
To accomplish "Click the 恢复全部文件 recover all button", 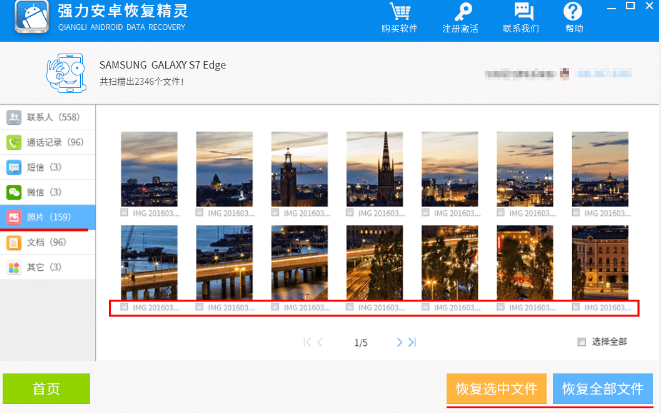I will (603, 388).
